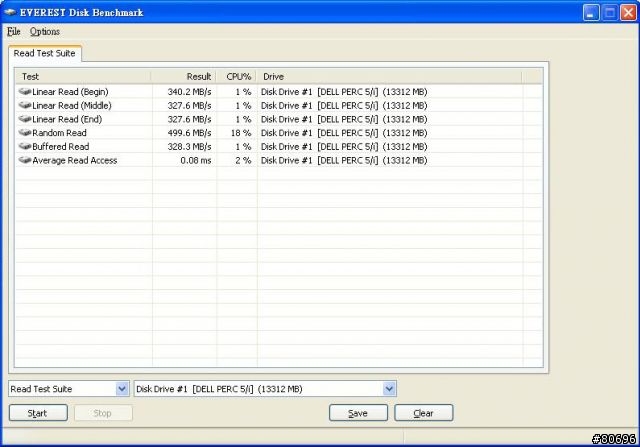Select the Average Read Access row label

75,160
